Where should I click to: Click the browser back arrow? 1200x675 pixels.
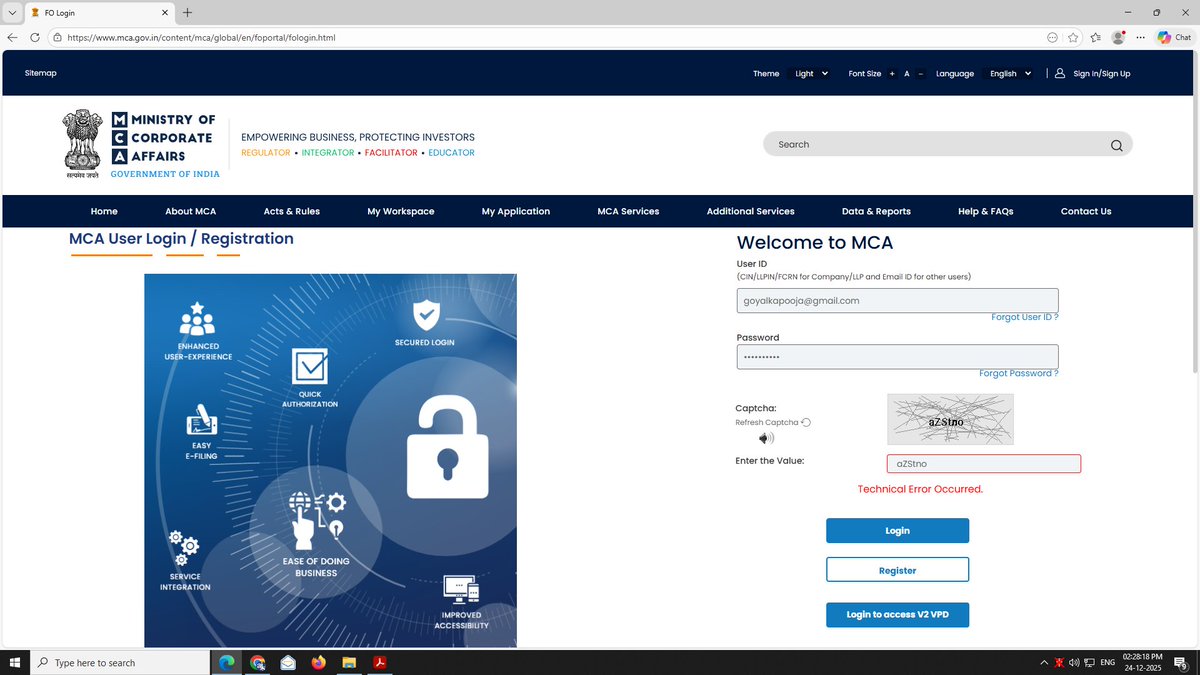pyautogui.click(x=12, y=37)
